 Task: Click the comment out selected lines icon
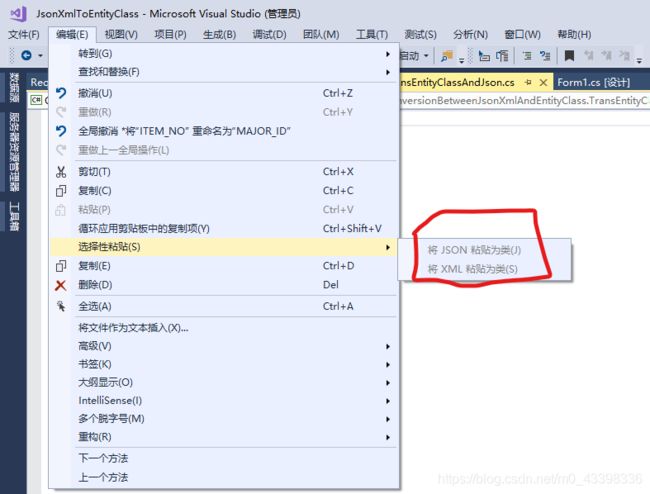coord(527,56)
